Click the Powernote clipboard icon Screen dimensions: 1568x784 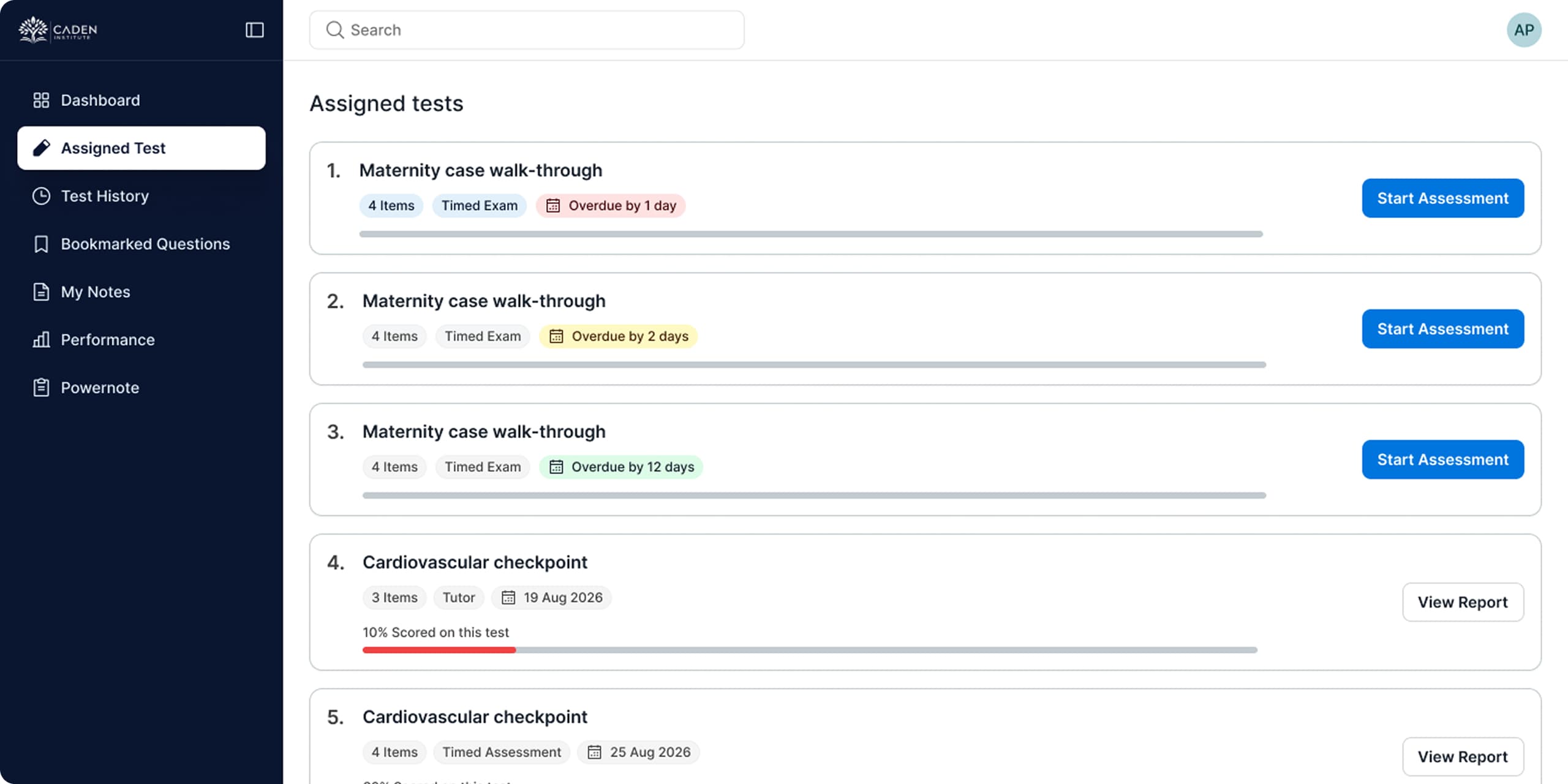click(x=41, y=387)
